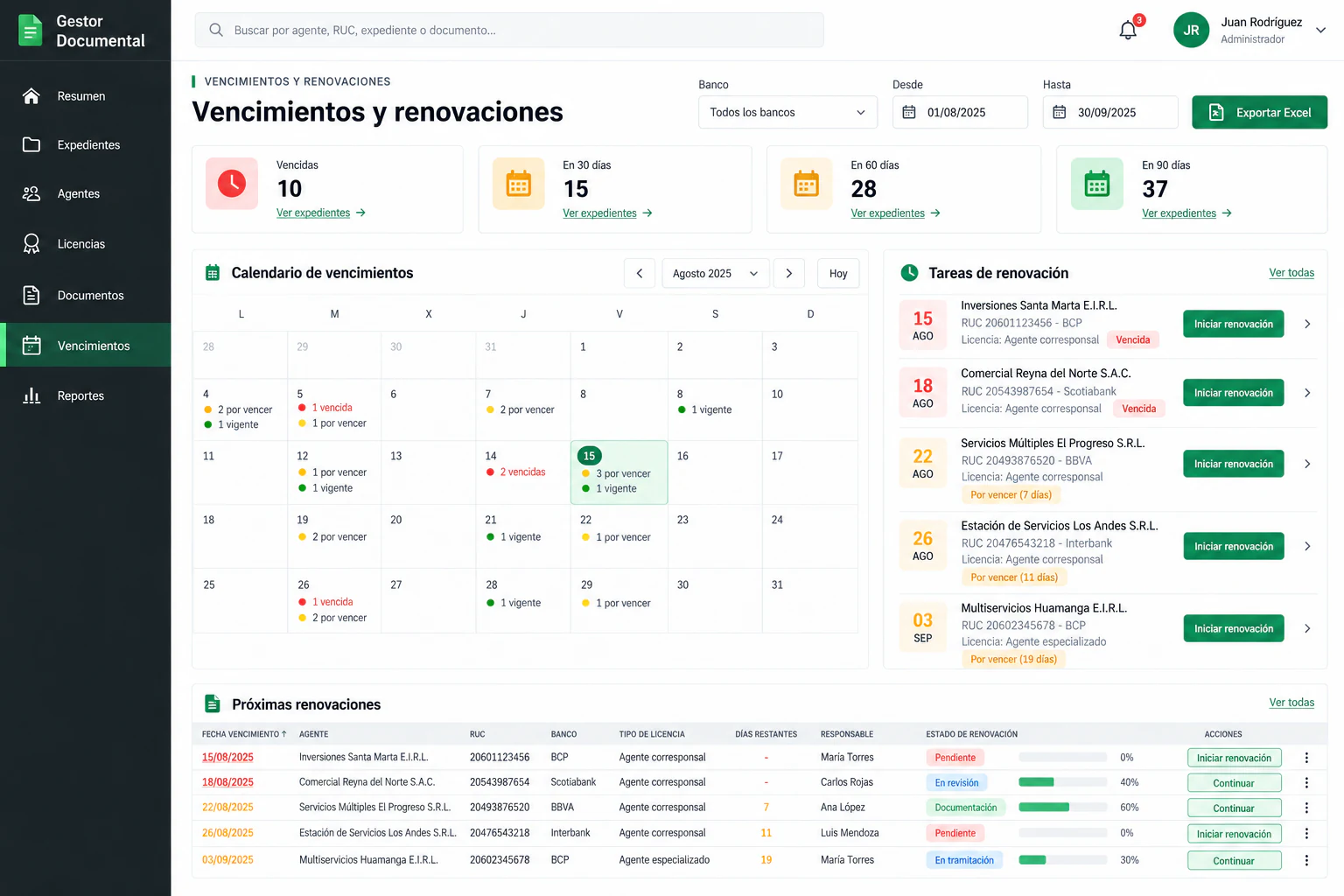Open the task arrow for Servicios Múltiples El Progreso
The image size is (1344, 896).
click(x=1307, y=464)
